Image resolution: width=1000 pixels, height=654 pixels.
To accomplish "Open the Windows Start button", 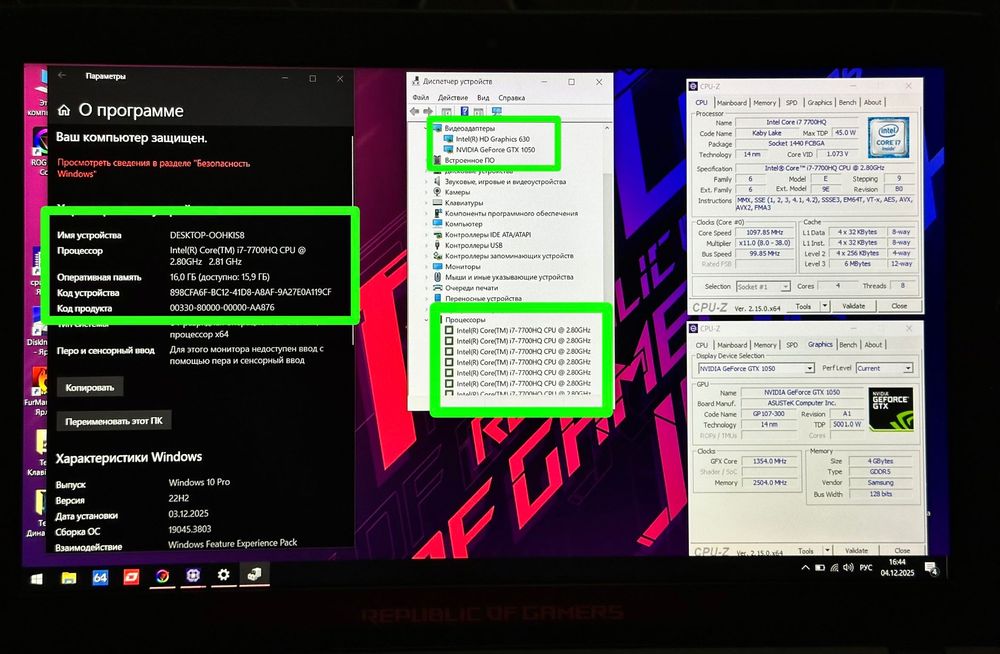I will (x=37, y=578).
